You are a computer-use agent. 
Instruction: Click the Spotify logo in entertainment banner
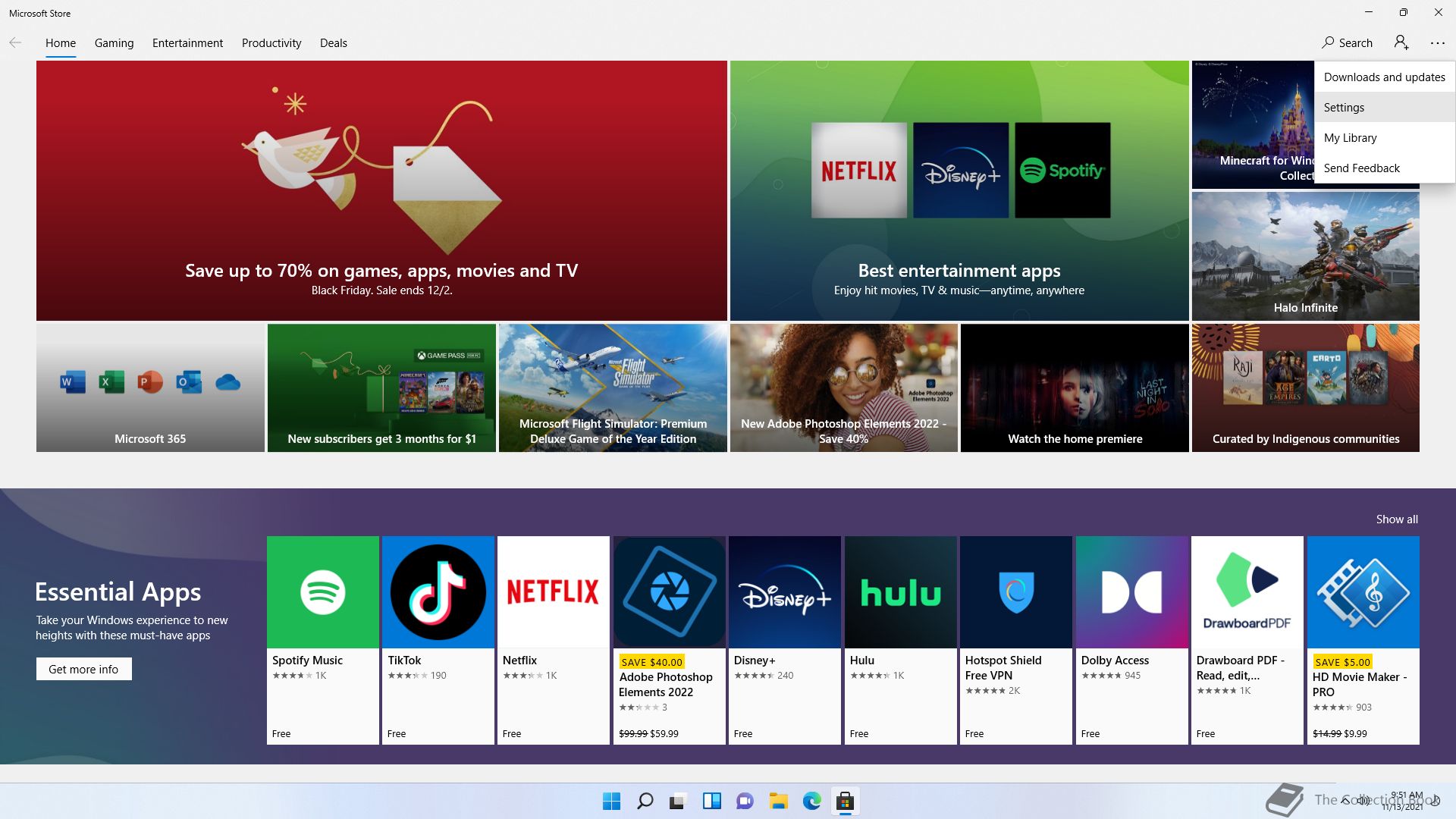click(1062, 171)
